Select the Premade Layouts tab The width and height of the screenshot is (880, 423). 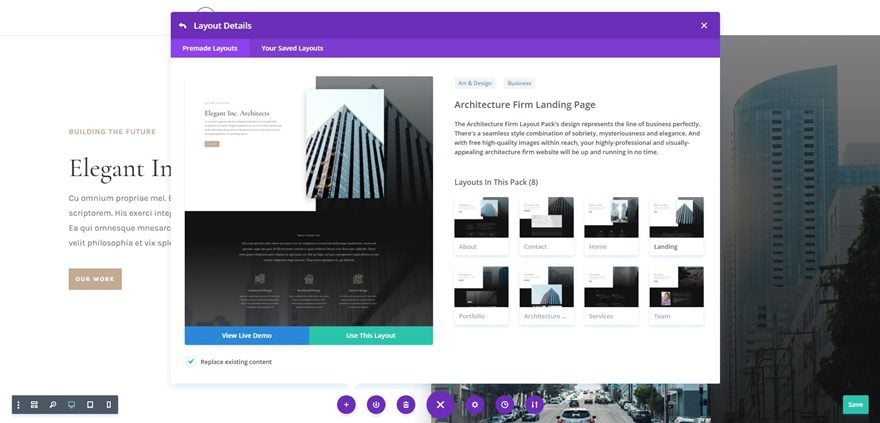[210, 48]
